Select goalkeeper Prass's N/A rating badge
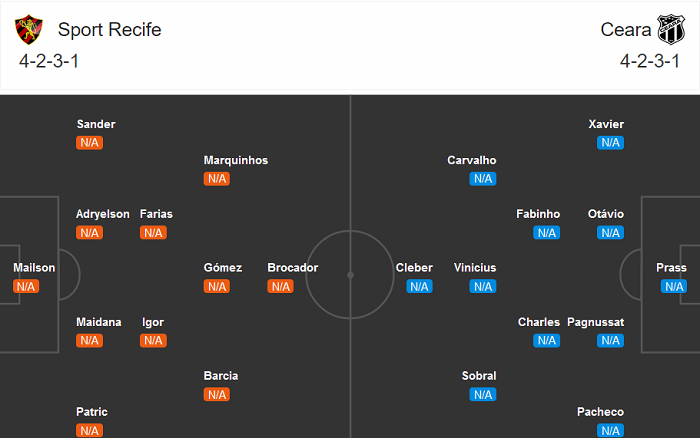 [x=674, y=287]
